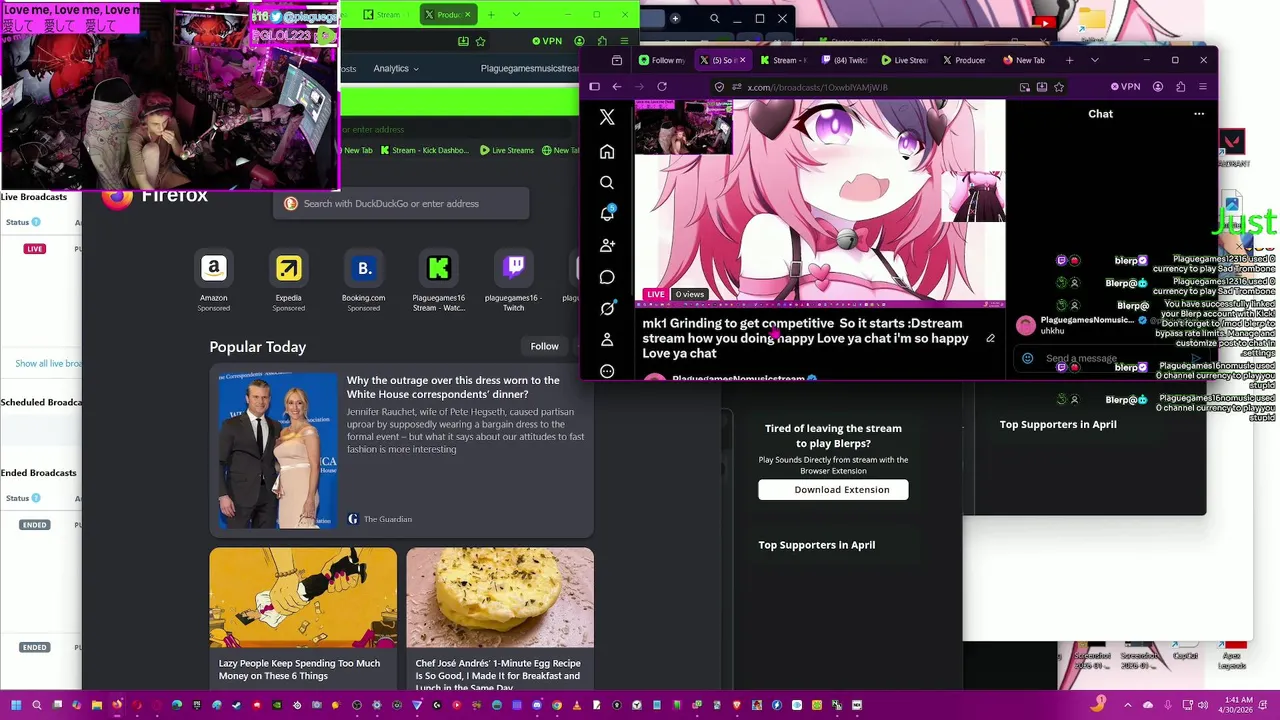Open VPN in the purple browser window

[1124, 87]
